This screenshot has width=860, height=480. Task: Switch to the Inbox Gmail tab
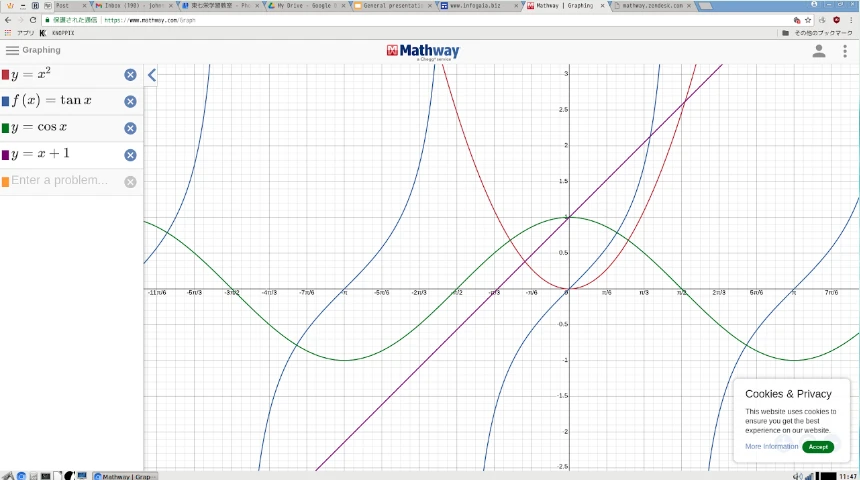(134, 5)
